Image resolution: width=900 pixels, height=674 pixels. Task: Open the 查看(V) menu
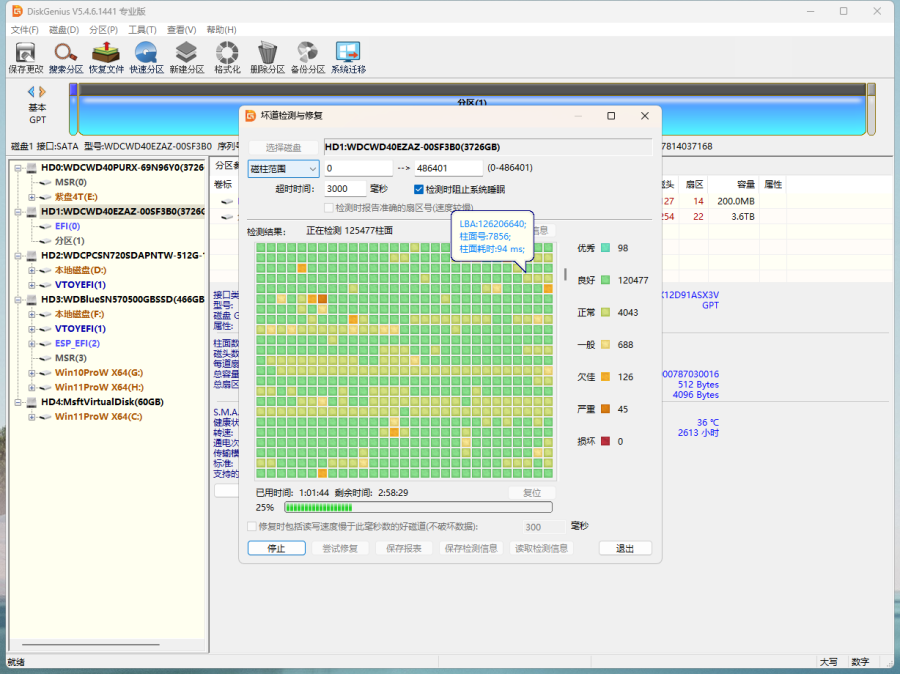pyautogui.click(x=181, y=30)
